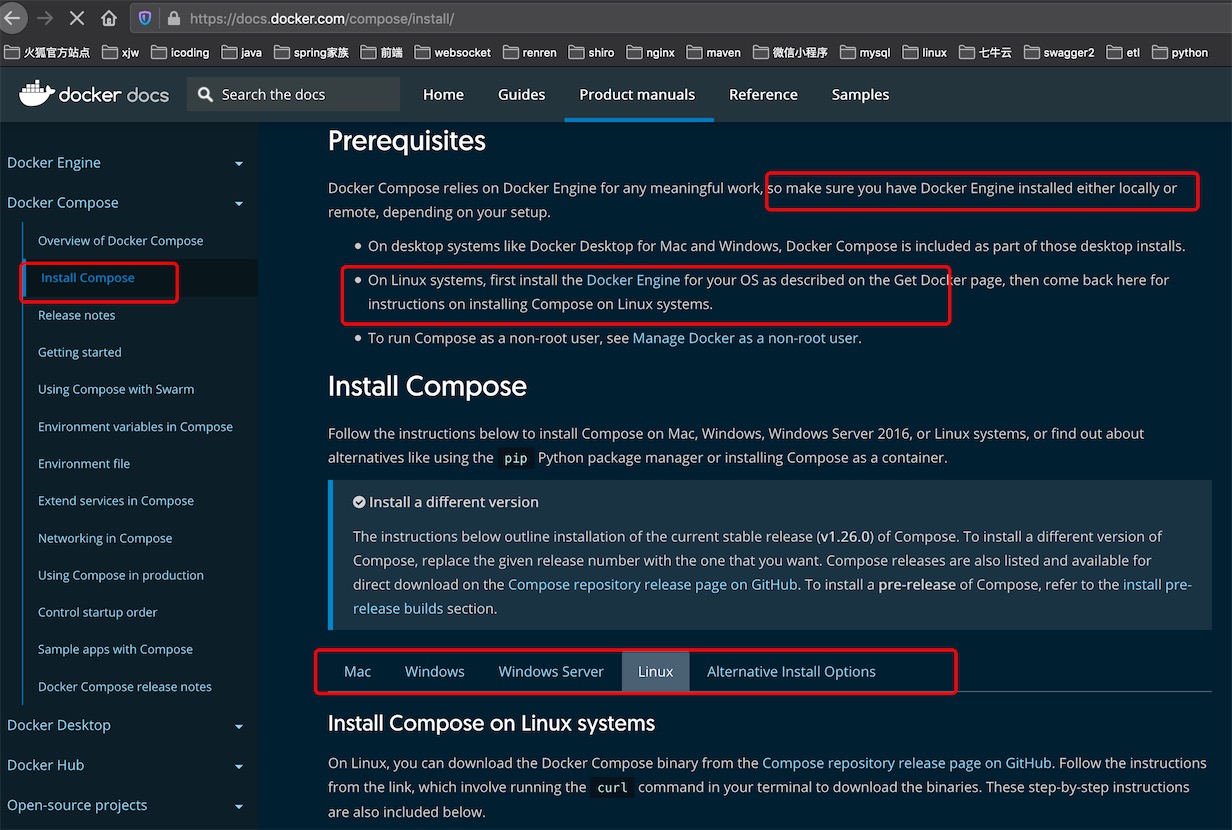The image size is (1232, 830).
Task: Switch to the Mac install tab
Action: tap(357, 671)
